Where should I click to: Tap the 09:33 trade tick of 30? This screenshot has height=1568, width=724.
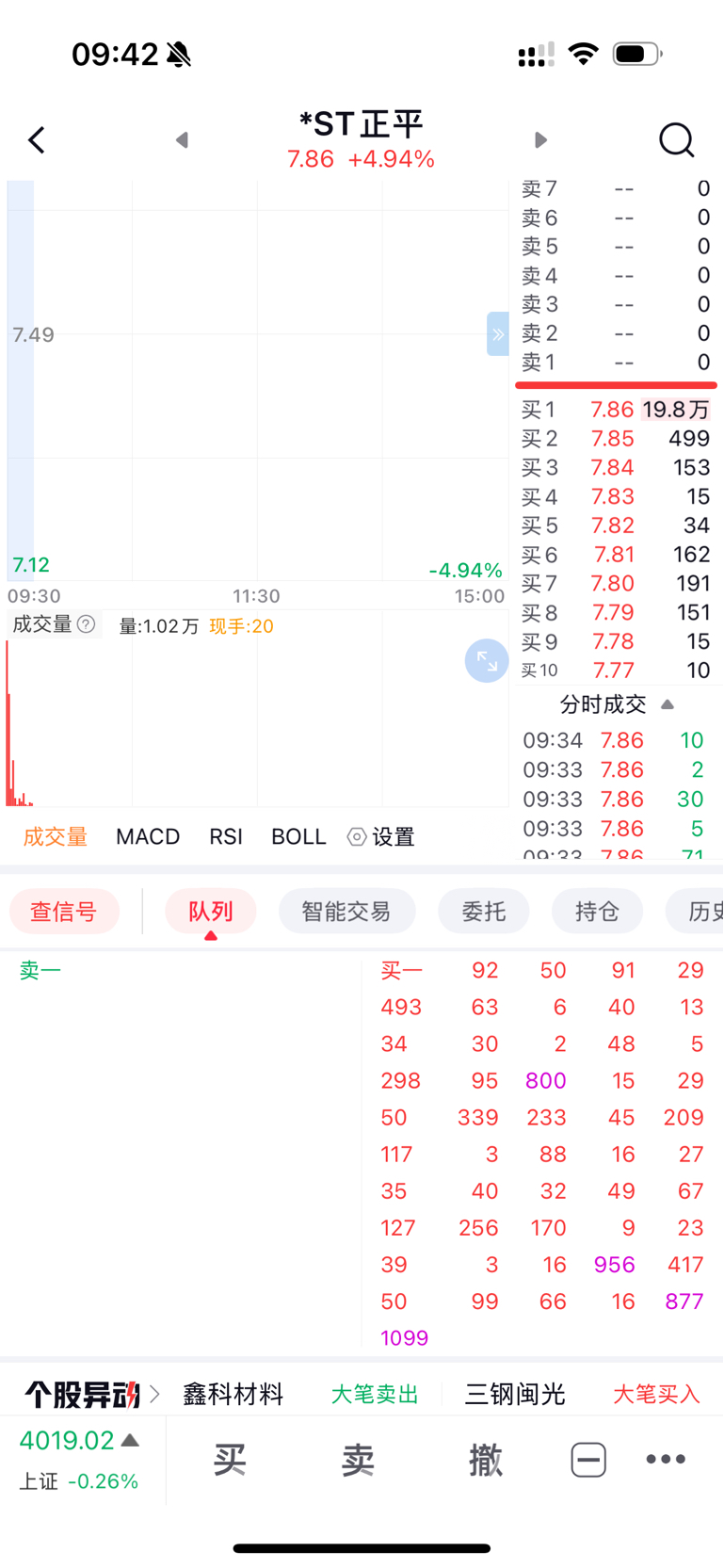(614, 800)
